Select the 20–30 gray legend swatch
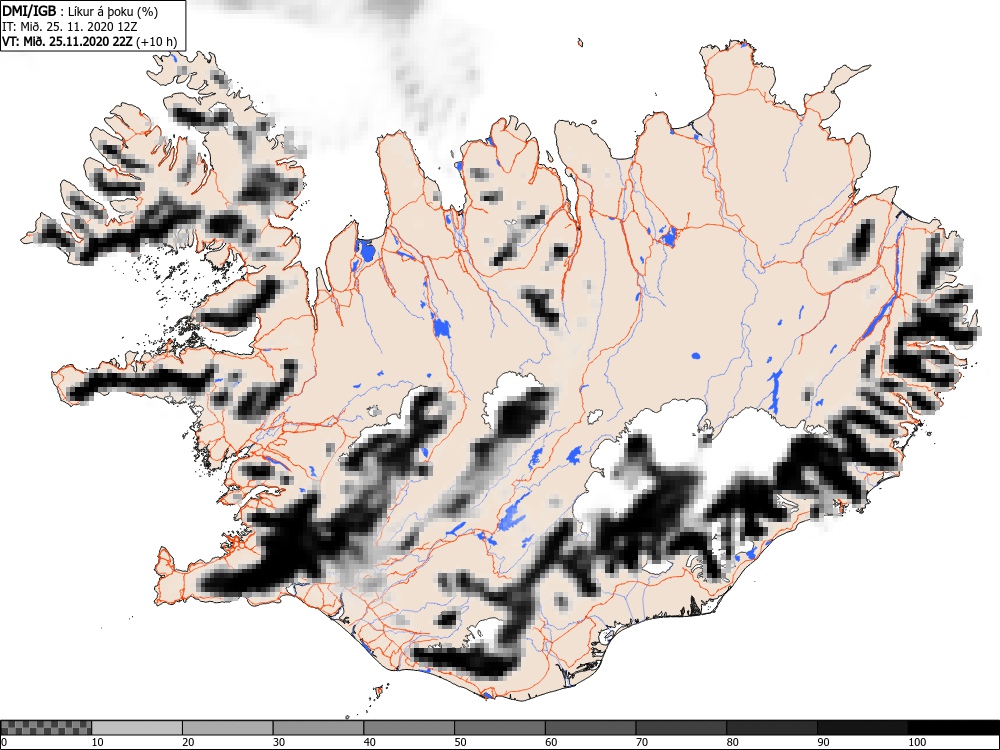The image size is (1000, 750). coord(228,728)
